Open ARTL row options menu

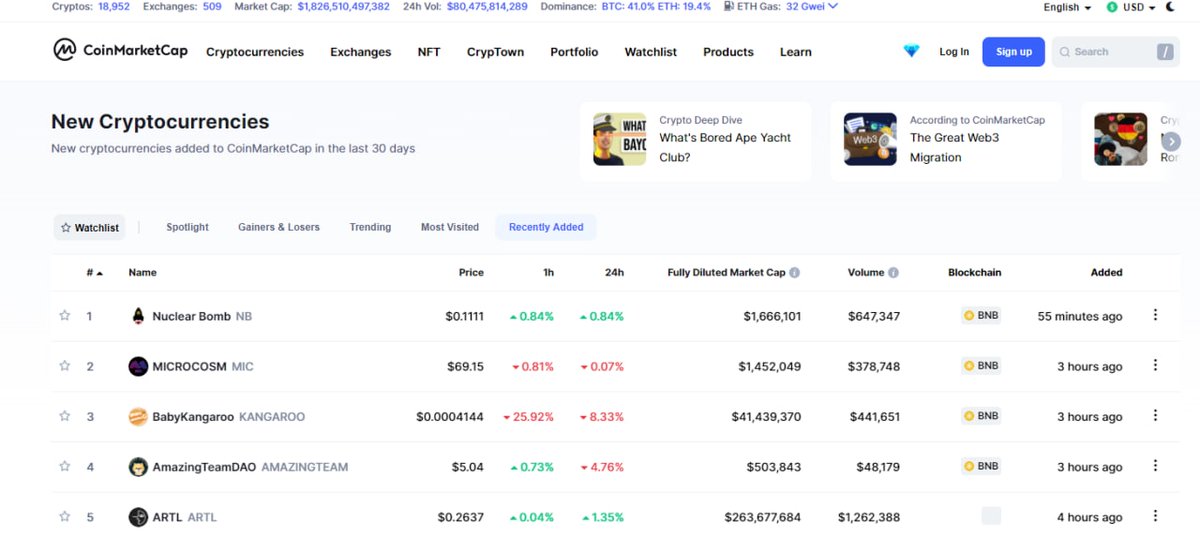[1155, 516]
